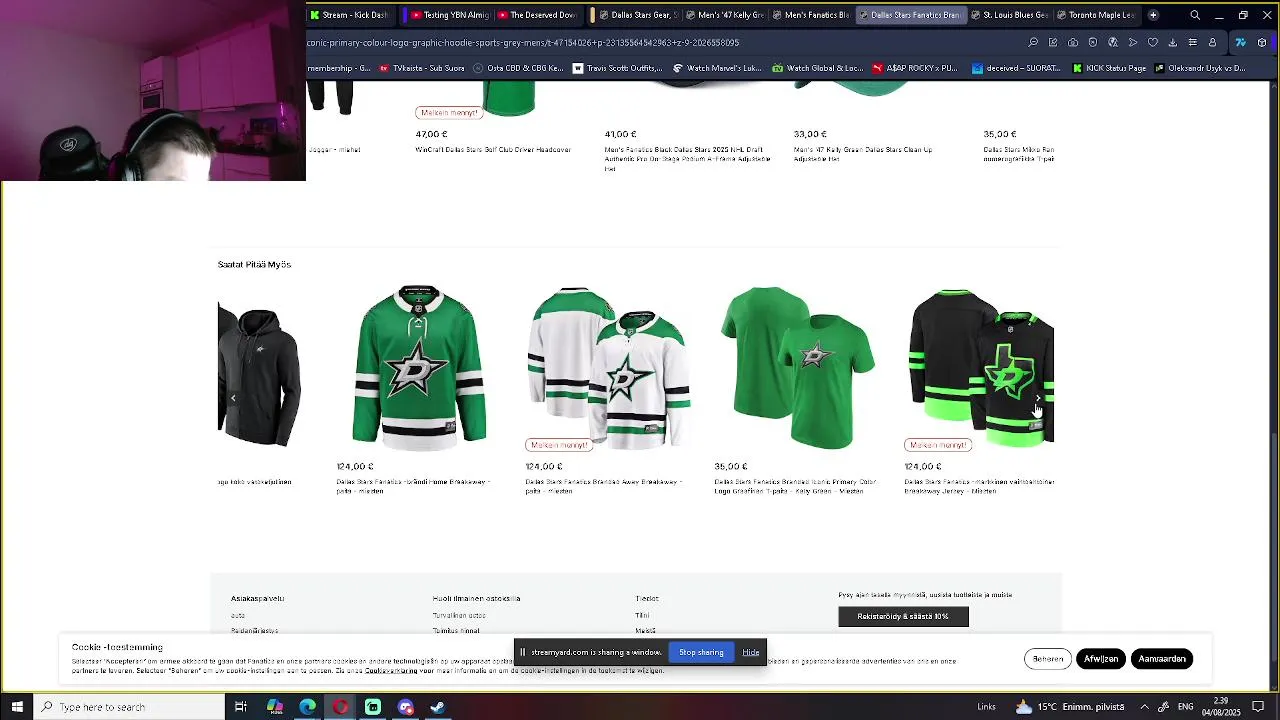Screen dimensions: 1280x720
Task: Hide the streamyard sharing notification
Action: click(751, 652)
